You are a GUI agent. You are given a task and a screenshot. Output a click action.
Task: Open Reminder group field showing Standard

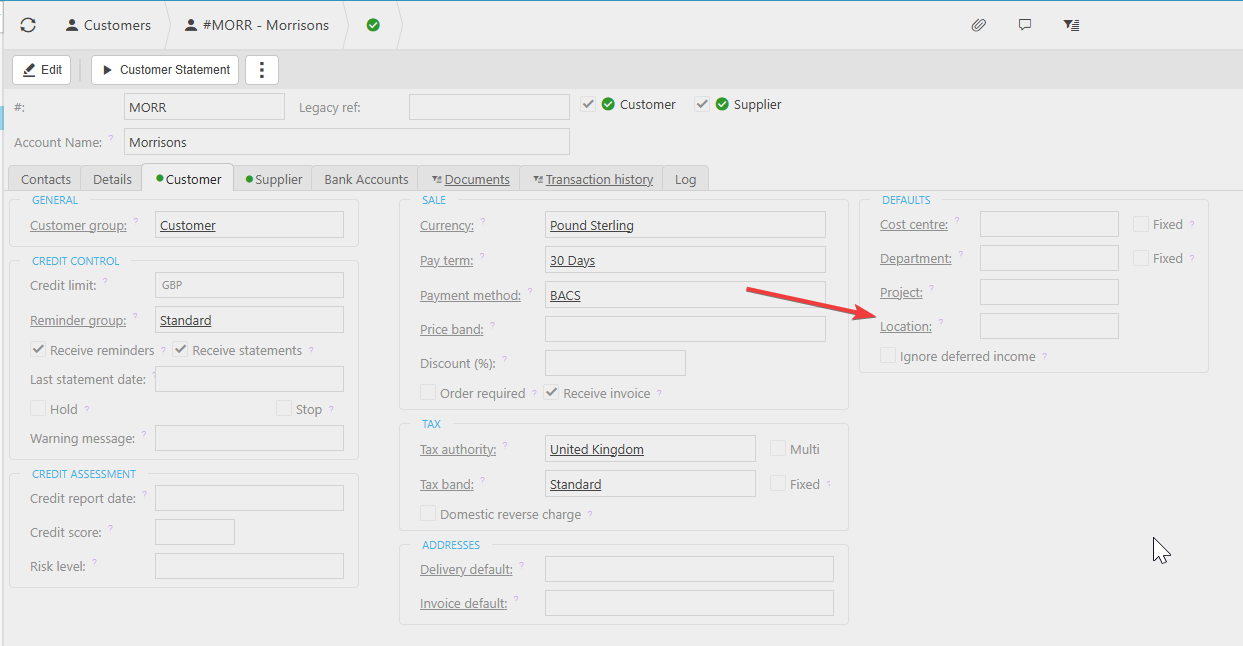point(249,320)
